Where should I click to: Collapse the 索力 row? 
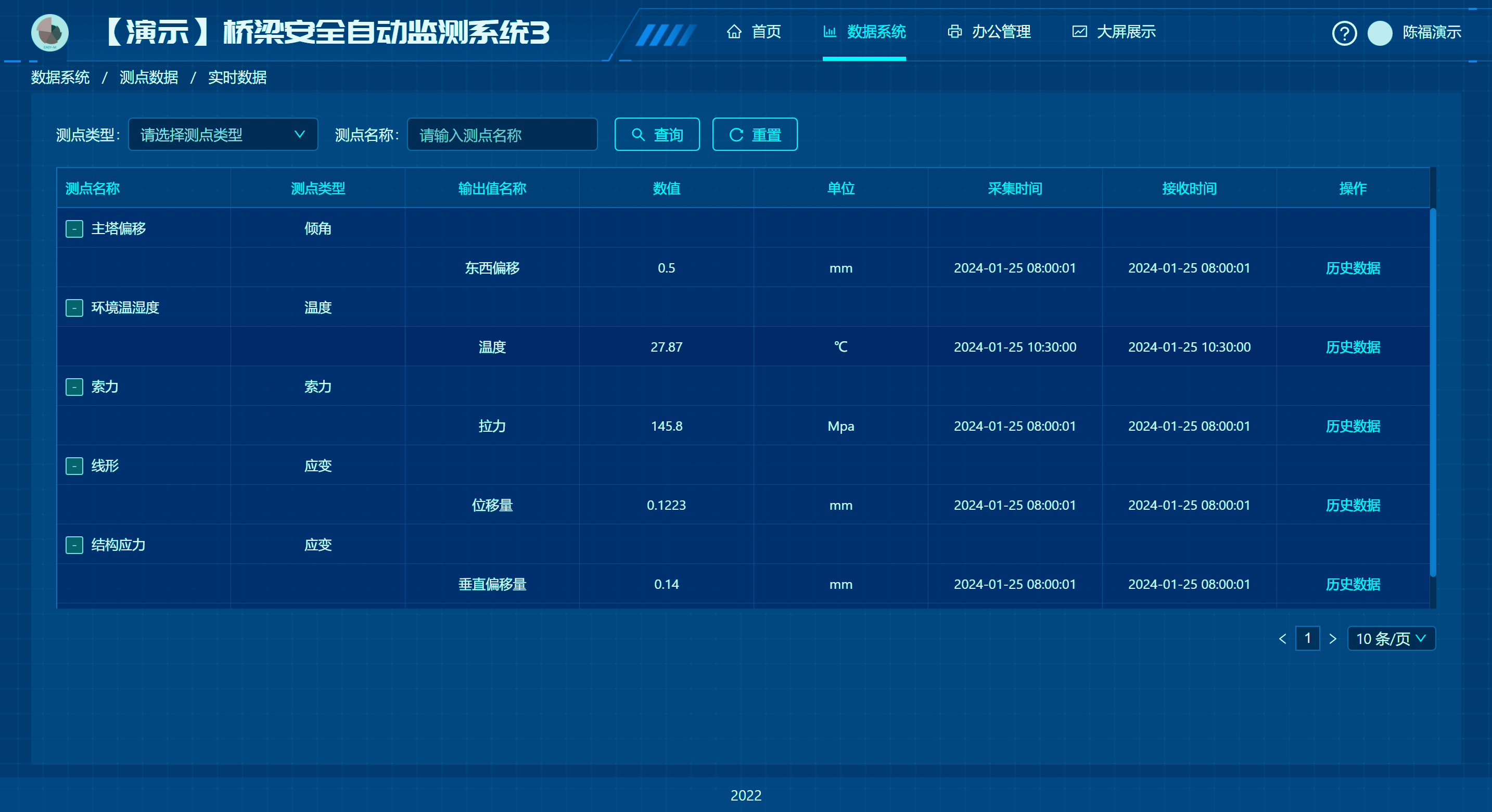click(x=74, y=386)
